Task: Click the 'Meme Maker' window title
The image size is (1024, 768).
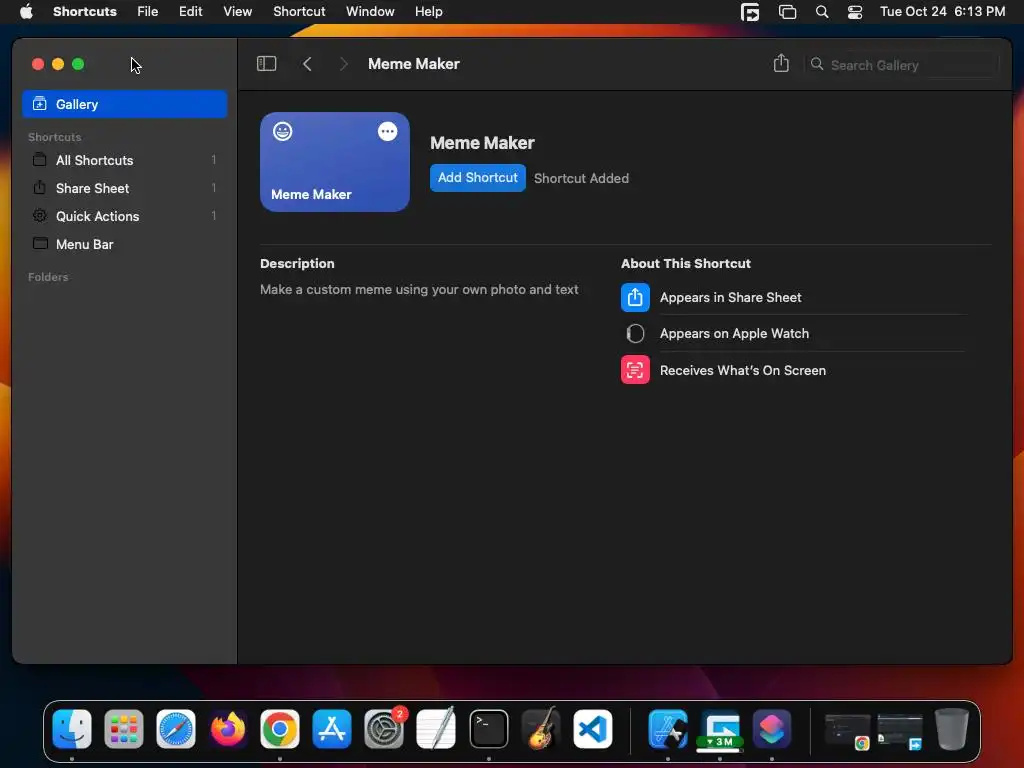Action: pyautogui.click(x=413, y=64)
